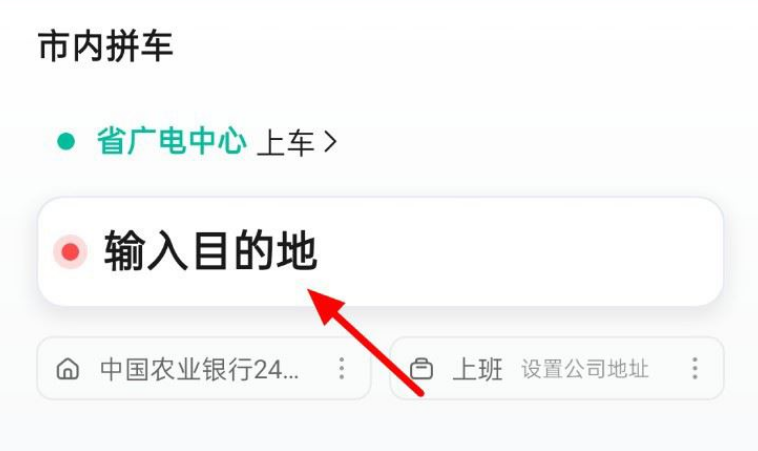Expand pickup point chevron after 上车
This screenshot has height=451, width=758.
[331, 143]
